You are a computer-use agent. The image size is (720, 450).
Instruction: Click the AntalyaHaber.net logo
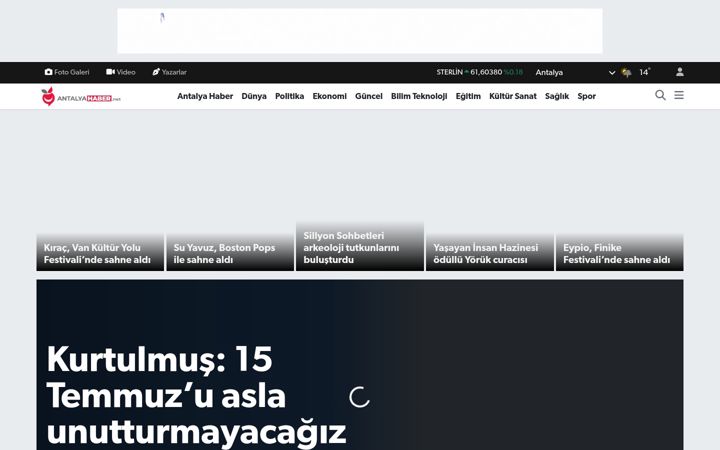coord(81,96)
